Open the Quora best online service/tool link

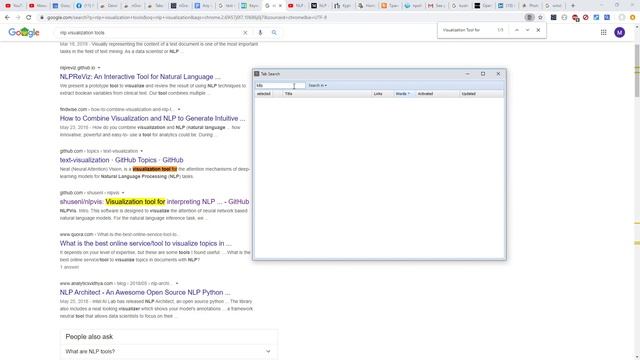(145, 243)
